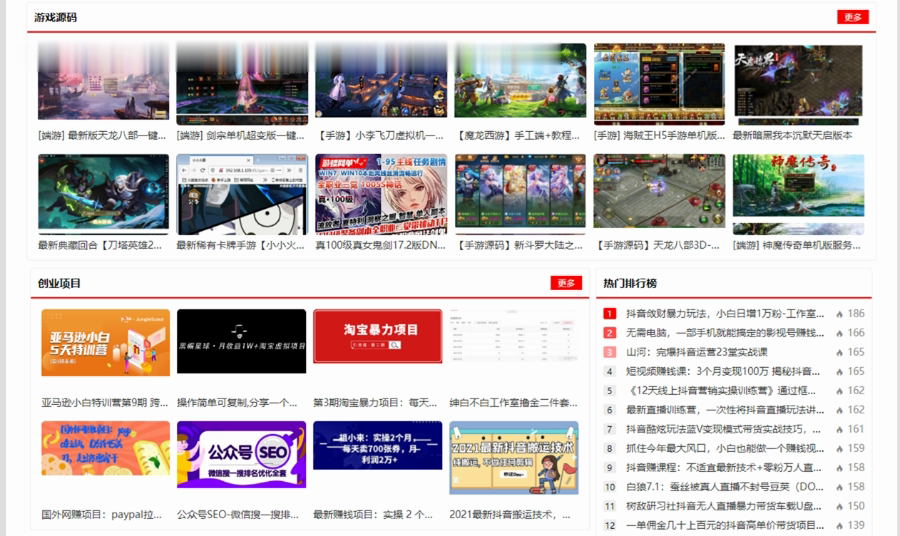Open link 最新暗黑我本沉默天启版本
The image size is (900, 536).
(x=792, y=135)
